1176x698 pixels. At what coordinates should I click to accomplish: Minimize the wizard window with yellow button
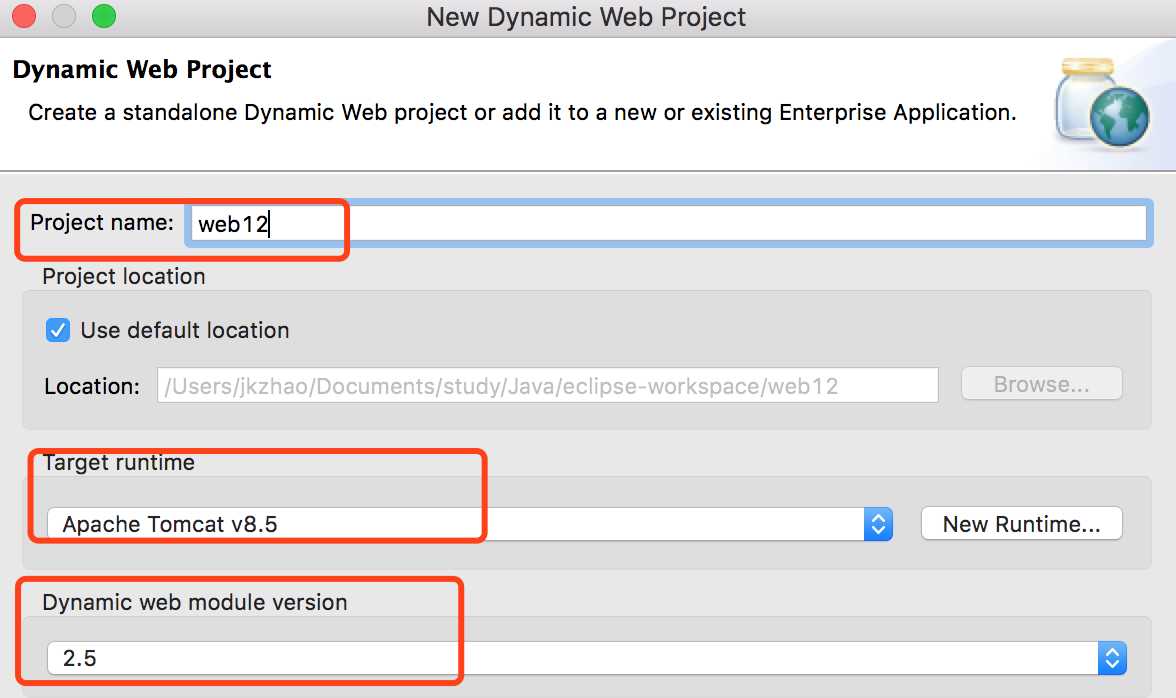click(64, 16)
